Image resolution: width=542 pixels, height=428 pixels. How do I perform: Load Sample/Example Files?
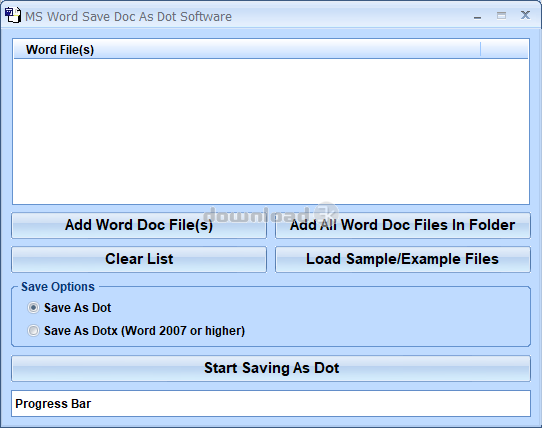pos(403,259)
